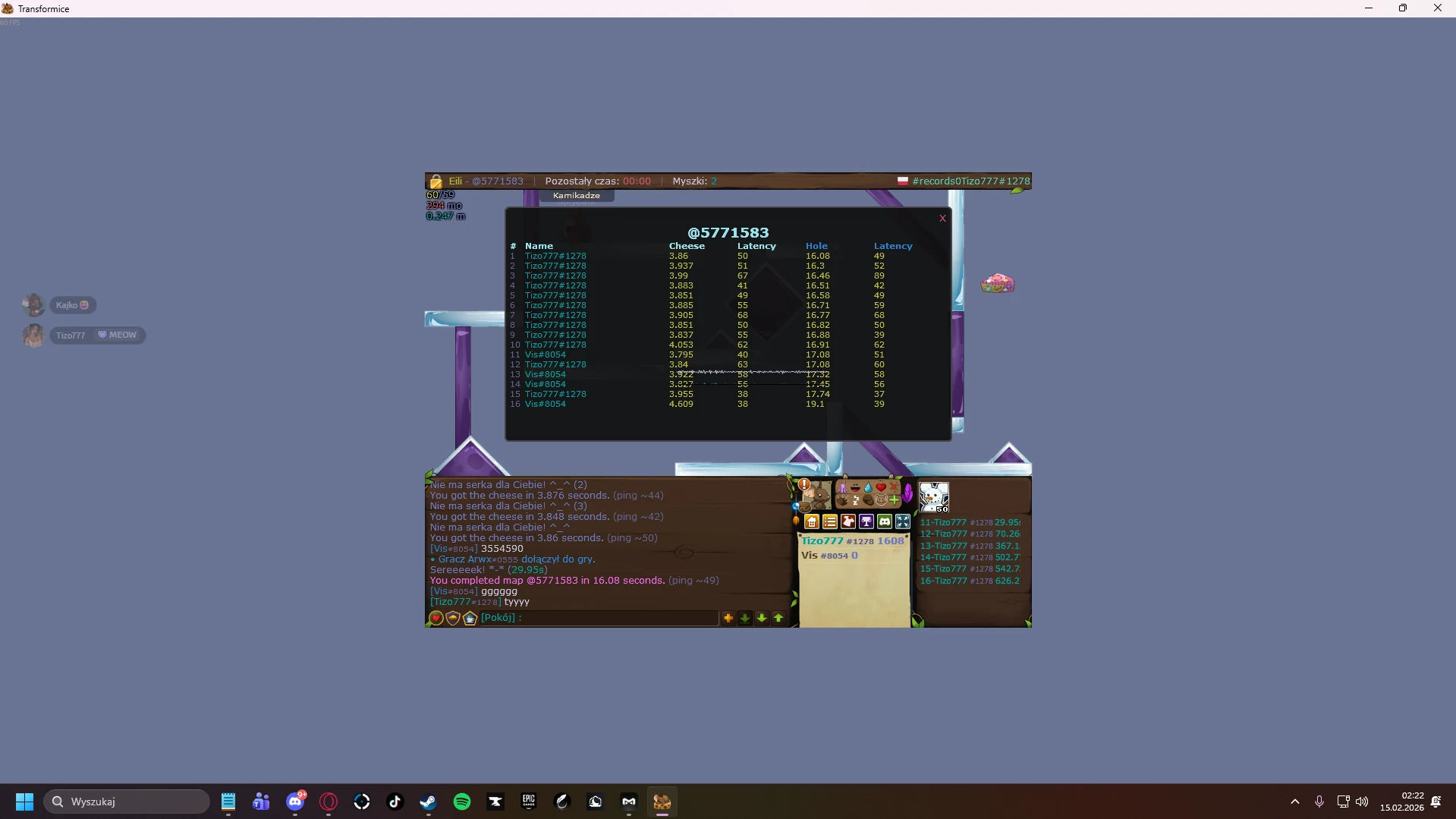Click the shield badge chat button
This screenshot has width=1456, height=819.
pyautogui.click(x=453, y=619)
